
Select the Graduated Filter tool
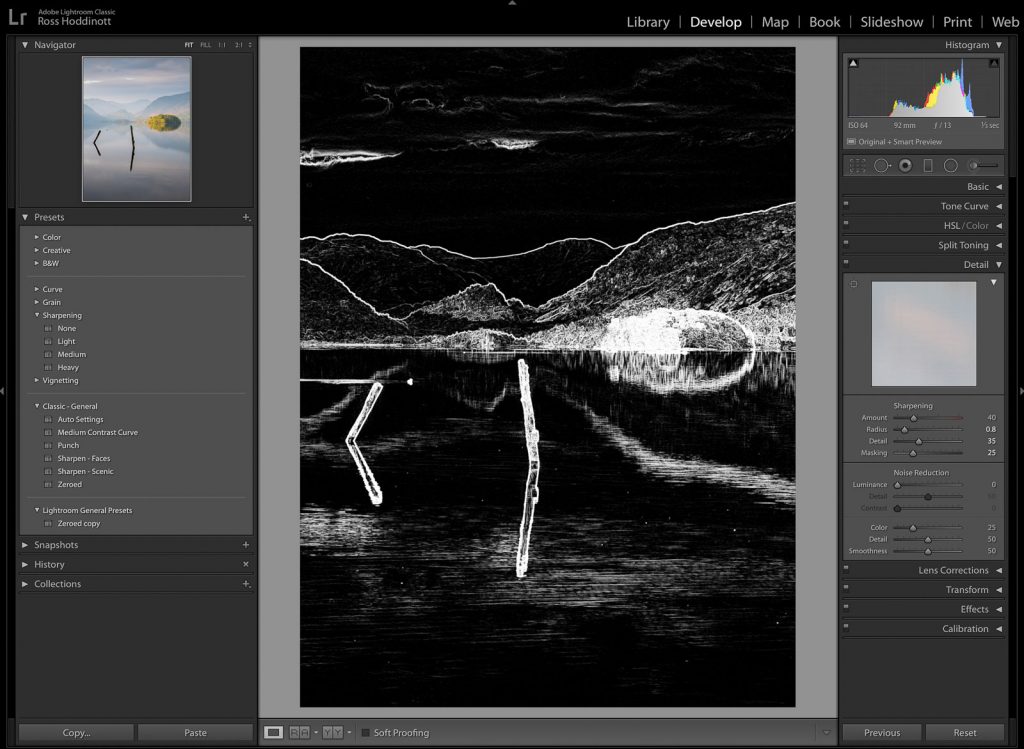(926, 165)
